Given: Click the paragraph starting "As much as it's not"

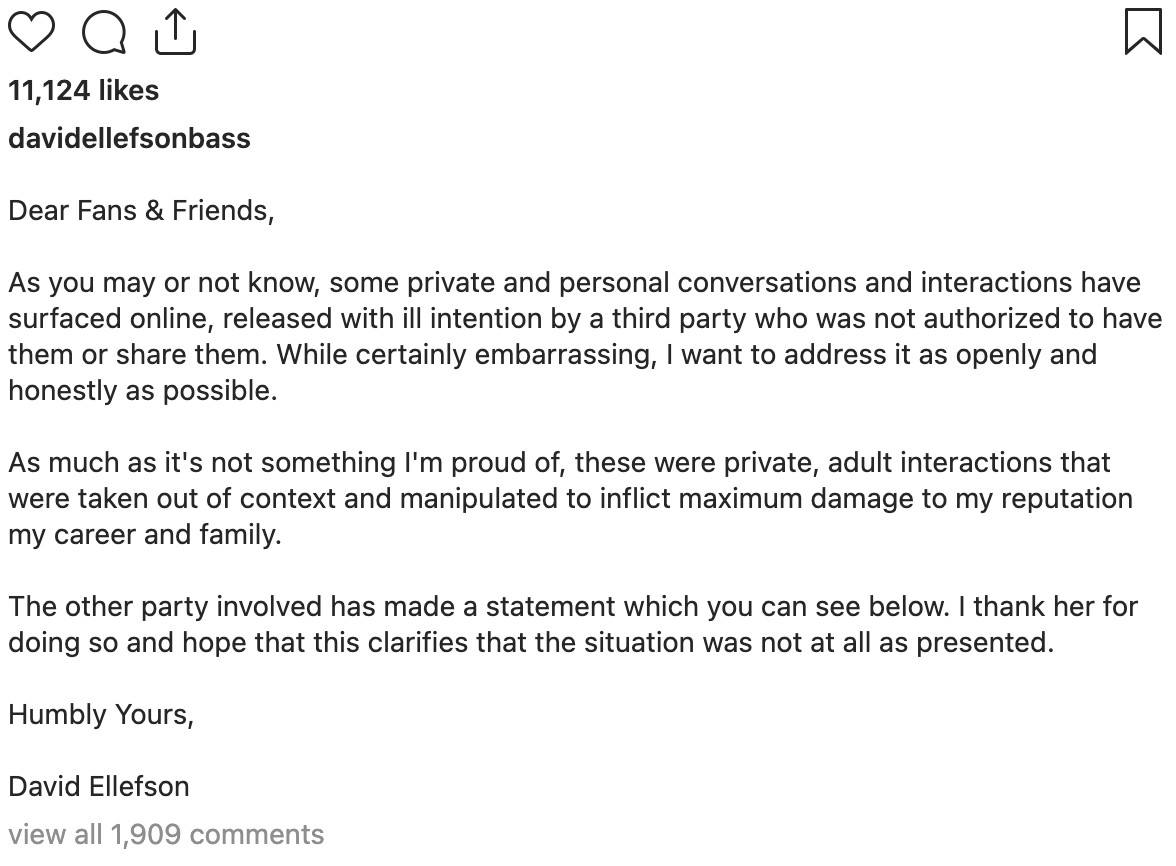Looking at the screenshot, I should click(x=559, y=463).
